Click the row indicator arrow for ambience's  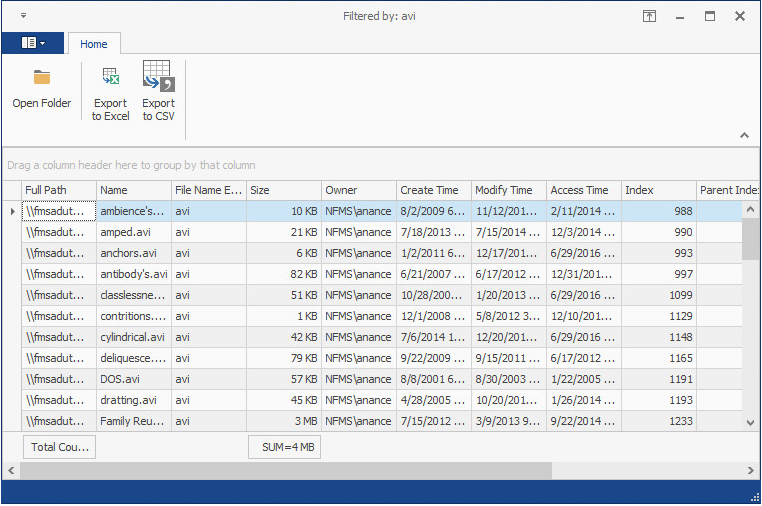click(12, 211)
